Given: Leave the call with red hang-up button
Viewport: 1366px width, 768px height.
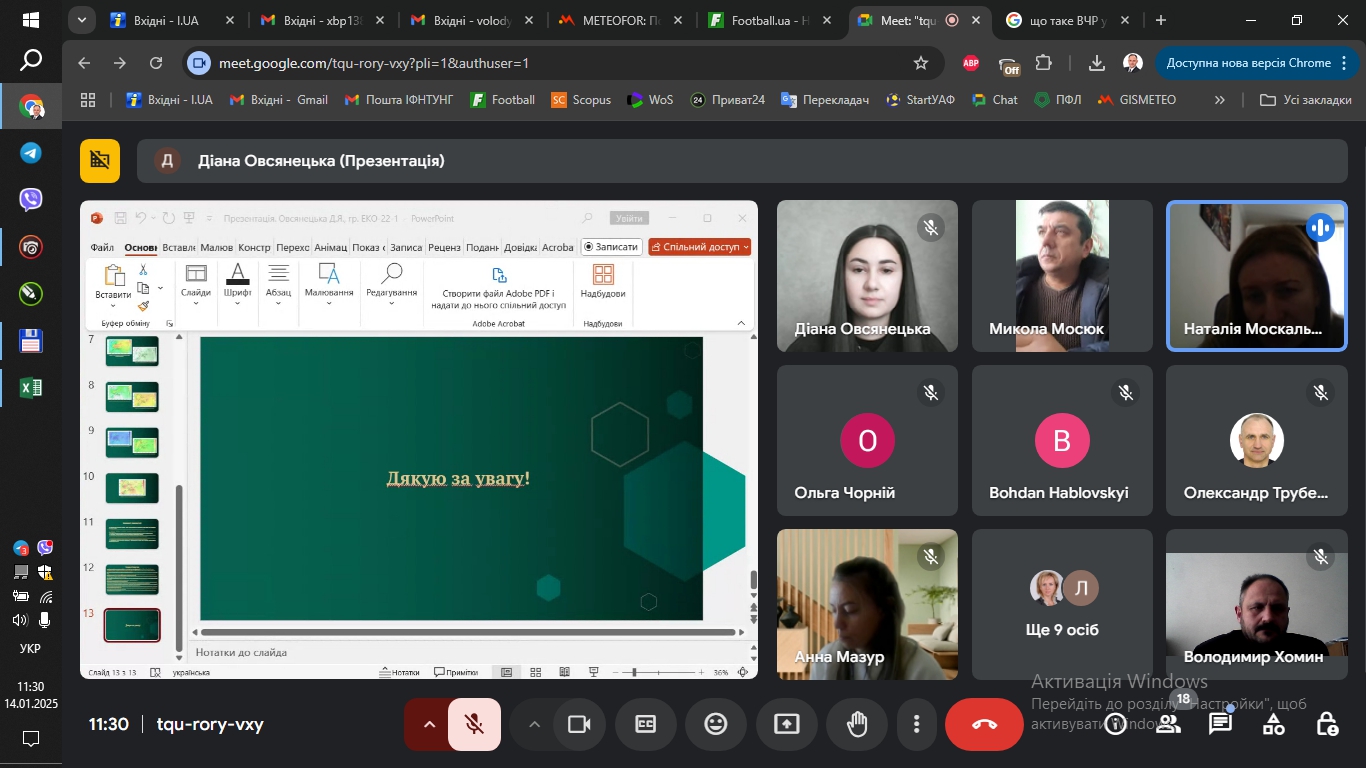Looking at the screenshot, I should pos(984,724).
